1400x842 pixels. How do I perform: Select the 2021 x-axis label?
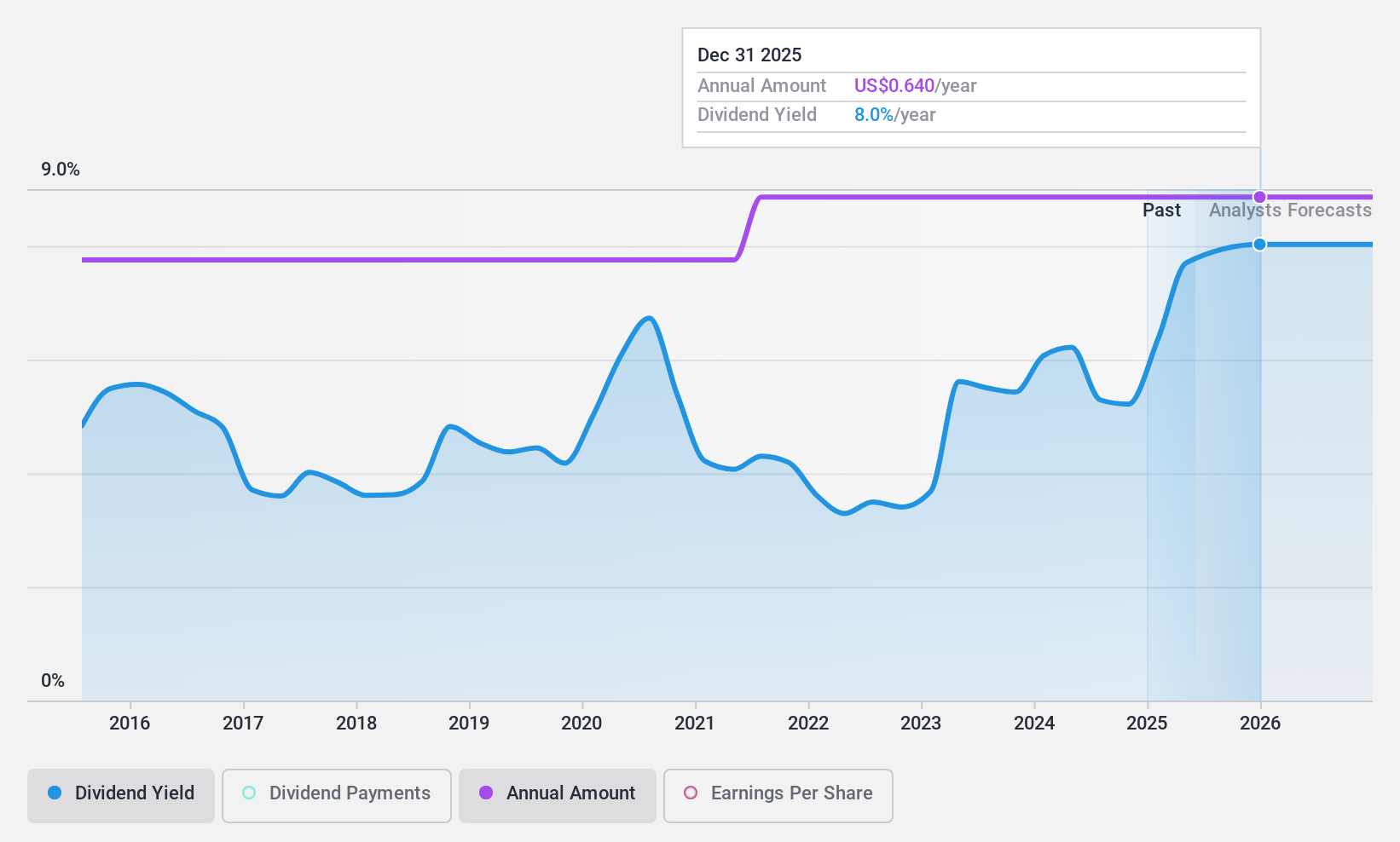pos(695,724)
